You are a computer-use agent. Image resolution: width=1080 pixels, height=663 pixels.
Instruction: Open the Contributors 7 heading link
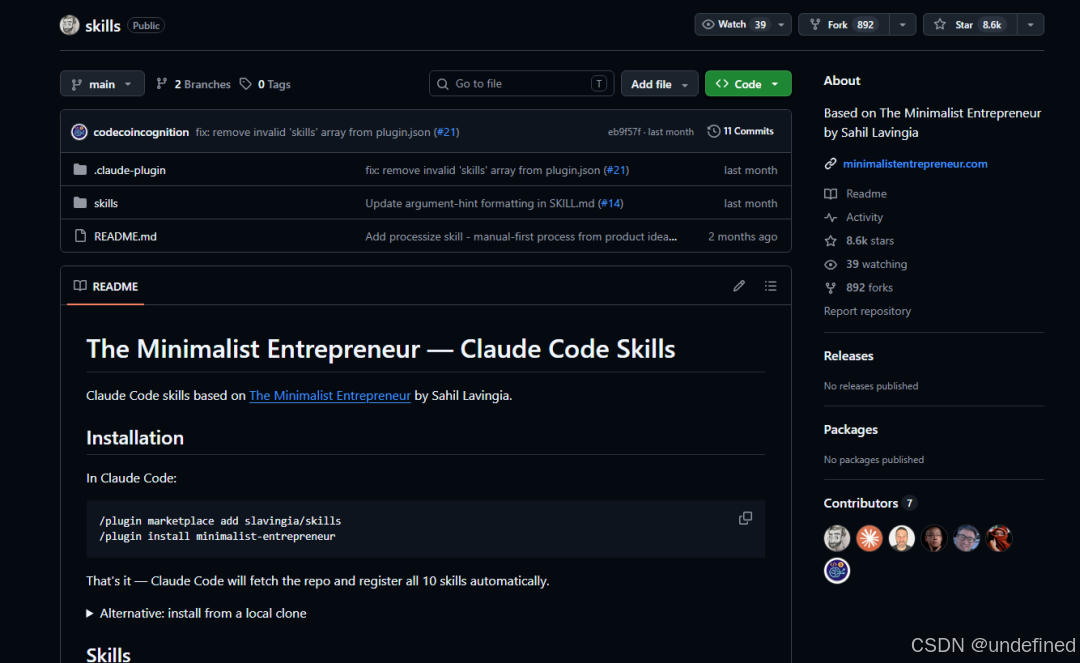point(870,503)
